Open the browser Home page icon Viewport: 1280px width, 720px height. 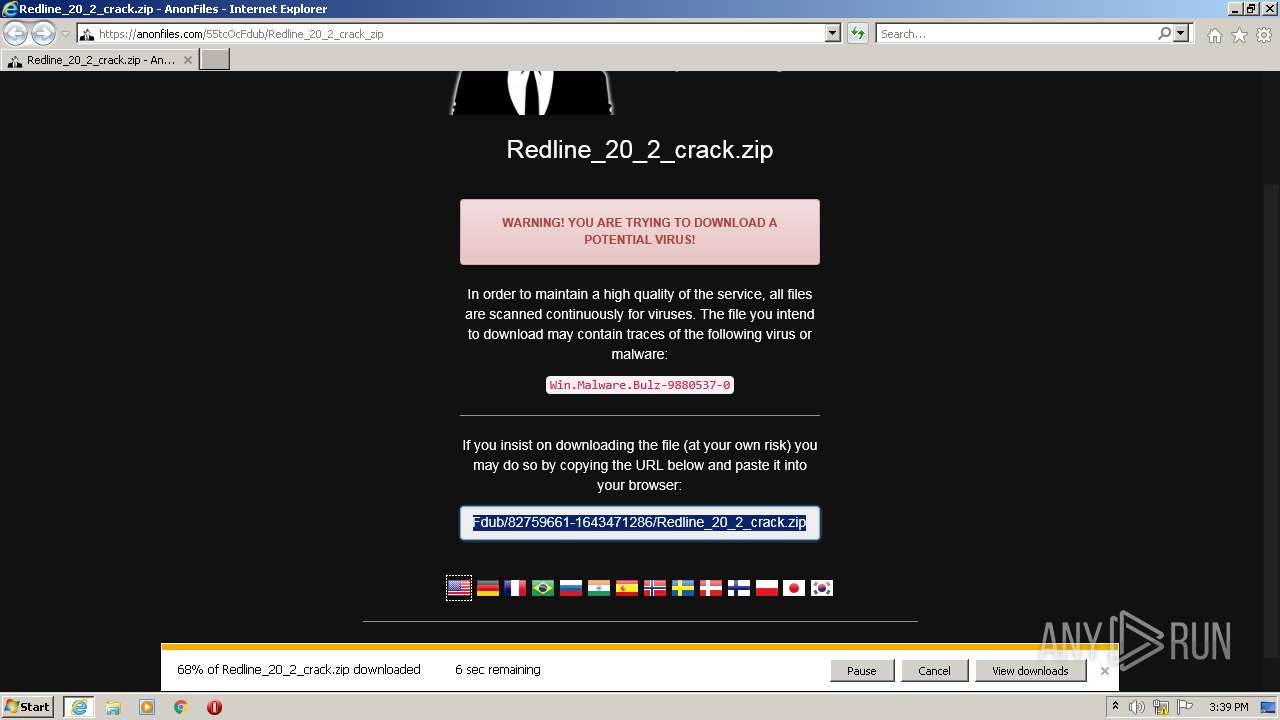(x=1214, y=35)
